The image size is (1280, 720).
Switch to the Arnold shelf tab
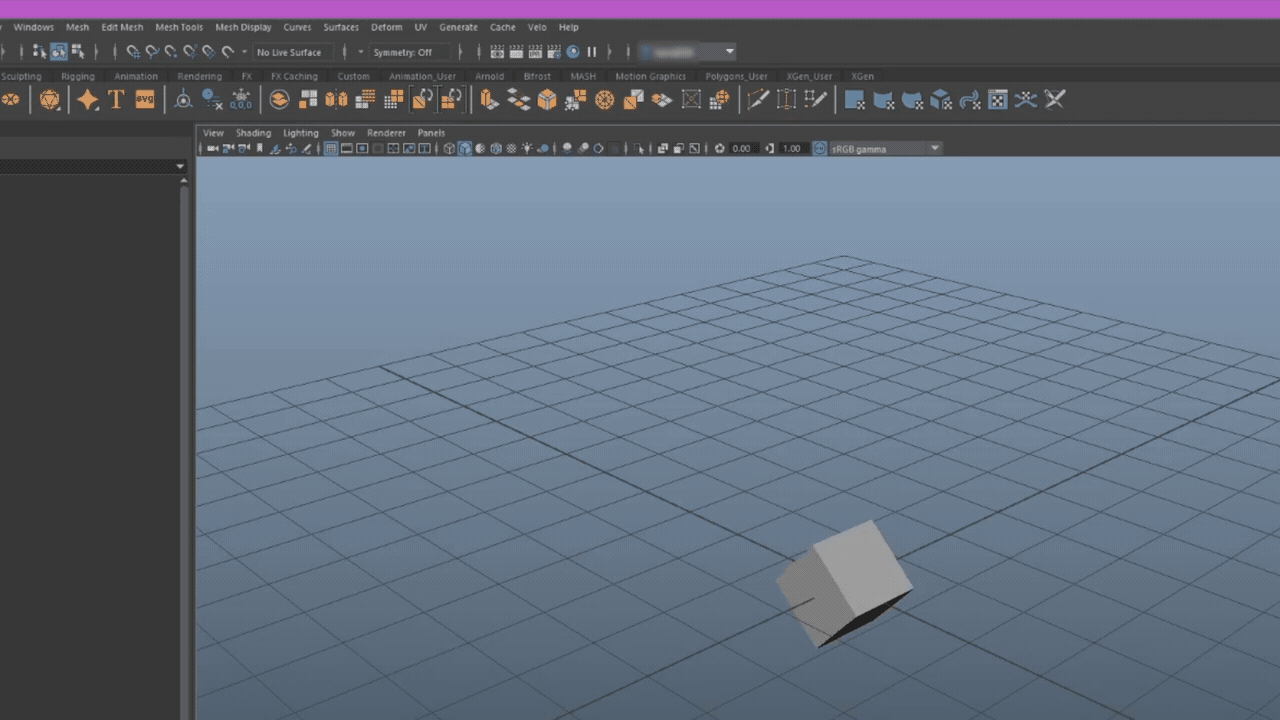[x=490, y=76]
